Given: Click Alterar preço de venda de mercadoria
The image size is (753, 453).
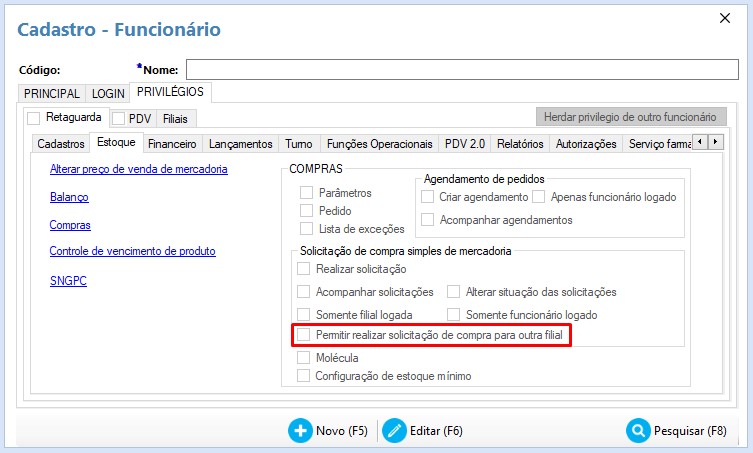Looking at the screenshot, I should [x=138, y=169].
